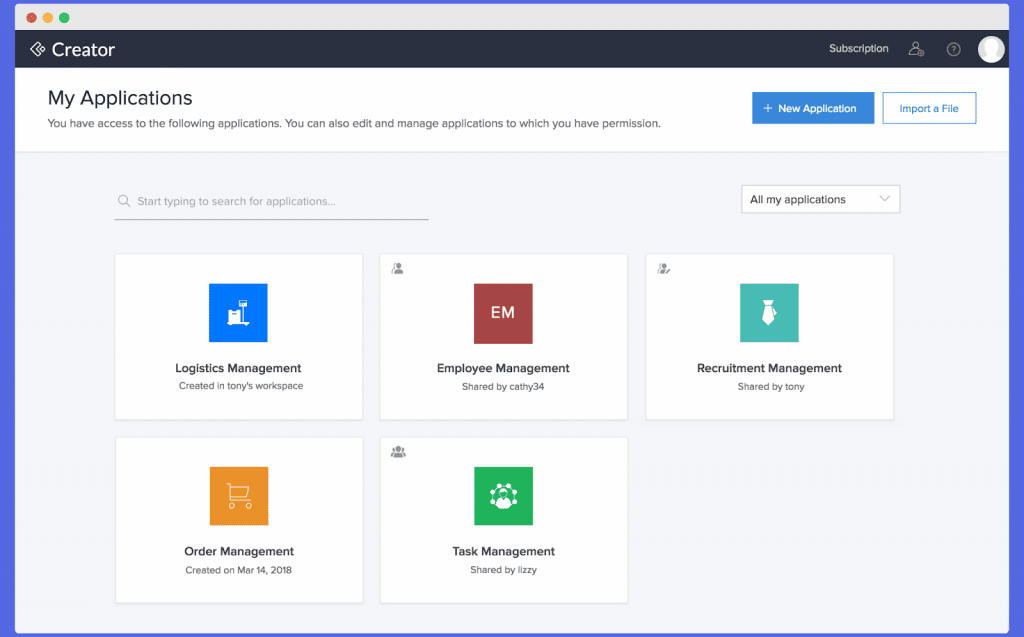Click "Created on Mar 14, 2018" text
This screenshot has height=637, width=1024.
pyautogui.click(x=238, y=570)
